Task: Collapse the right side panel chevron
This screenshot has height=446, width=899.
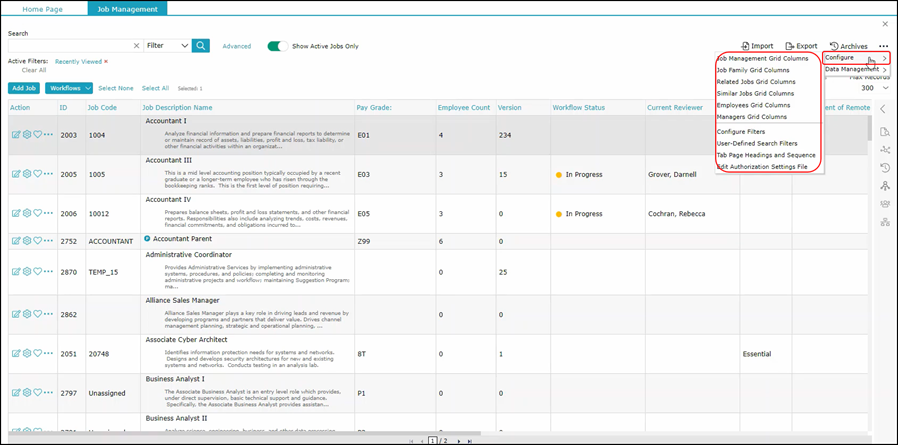Action: [883, 109]
